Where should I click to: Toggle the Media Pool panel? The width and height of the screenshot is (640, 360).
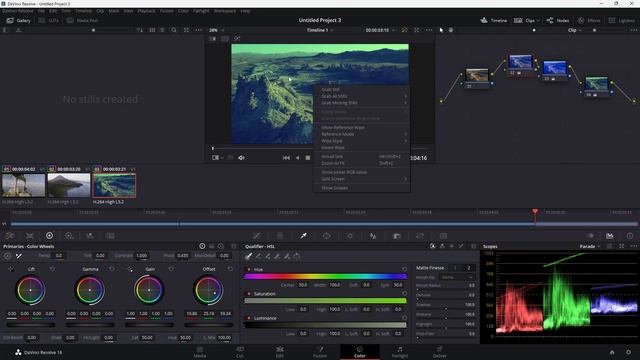82,20
